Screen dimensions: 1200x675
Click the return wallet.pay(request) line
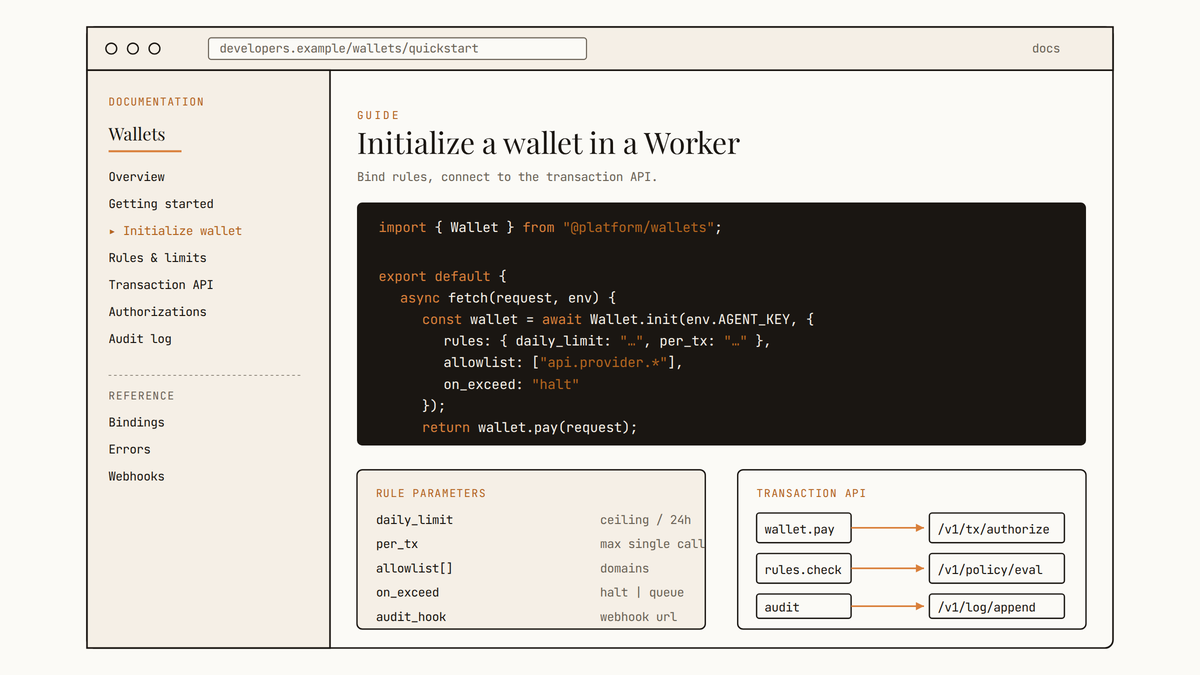pos(529,428)
